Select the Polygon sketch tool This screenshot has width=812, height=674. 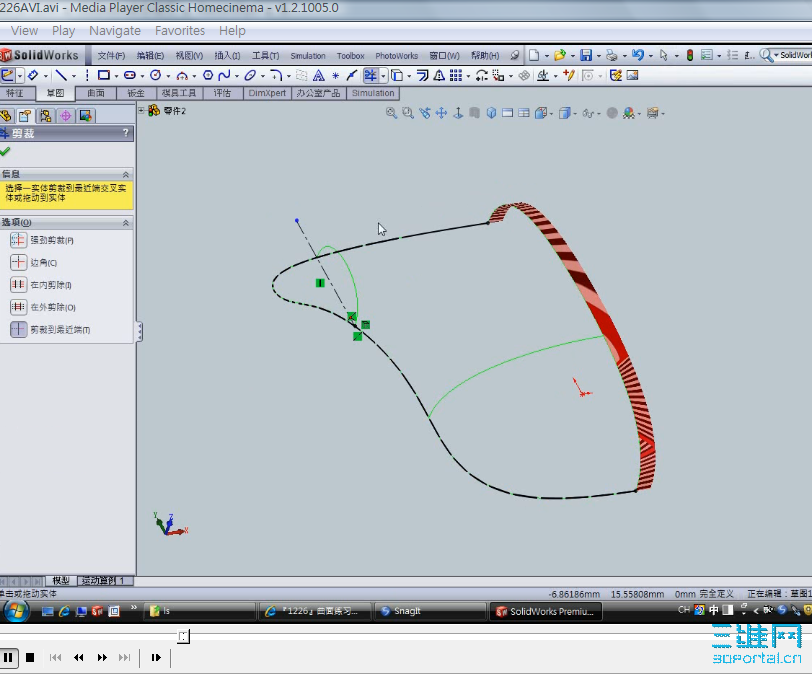[208, 76]
